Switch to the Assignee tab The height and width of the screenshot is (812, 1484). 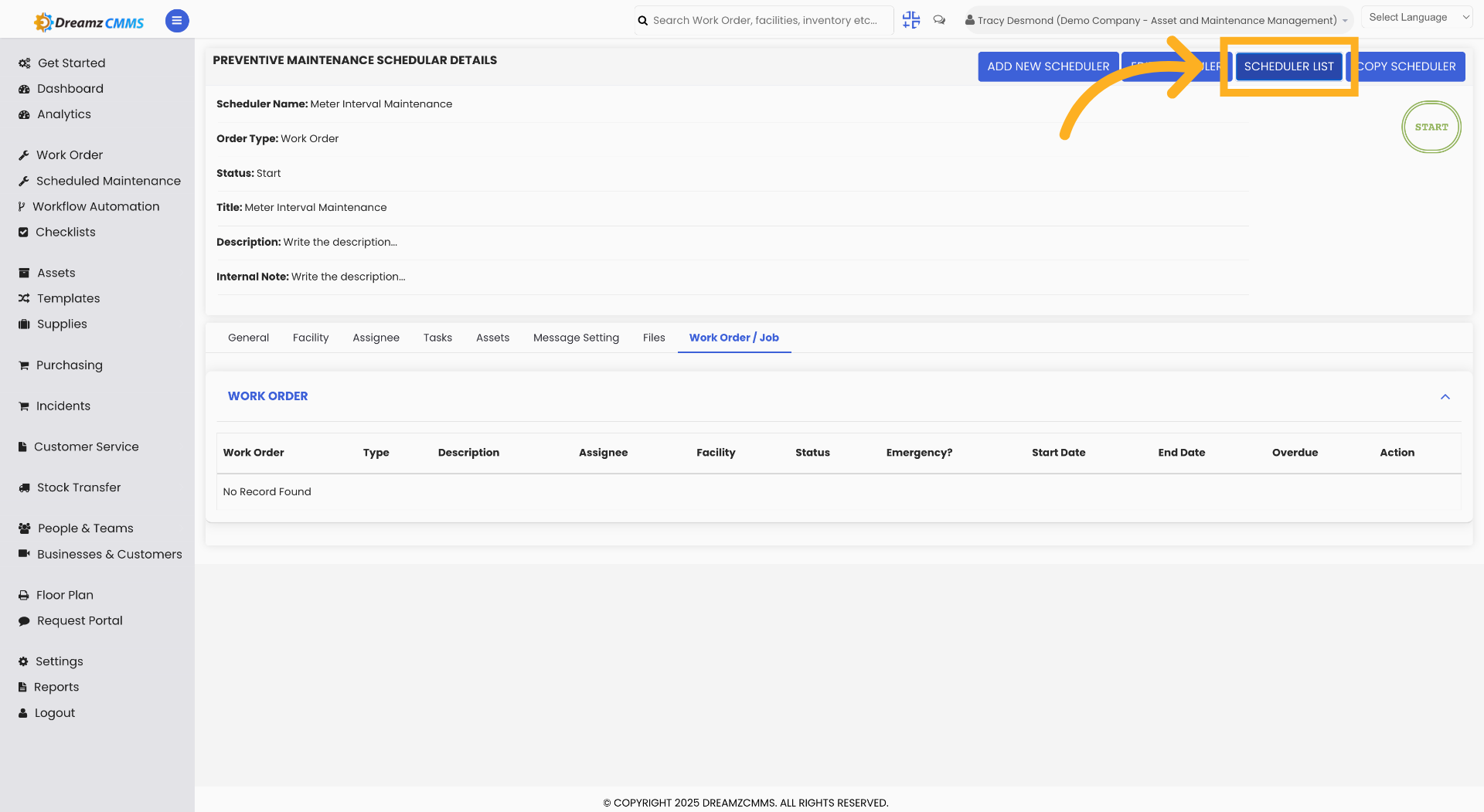(376, 338)
